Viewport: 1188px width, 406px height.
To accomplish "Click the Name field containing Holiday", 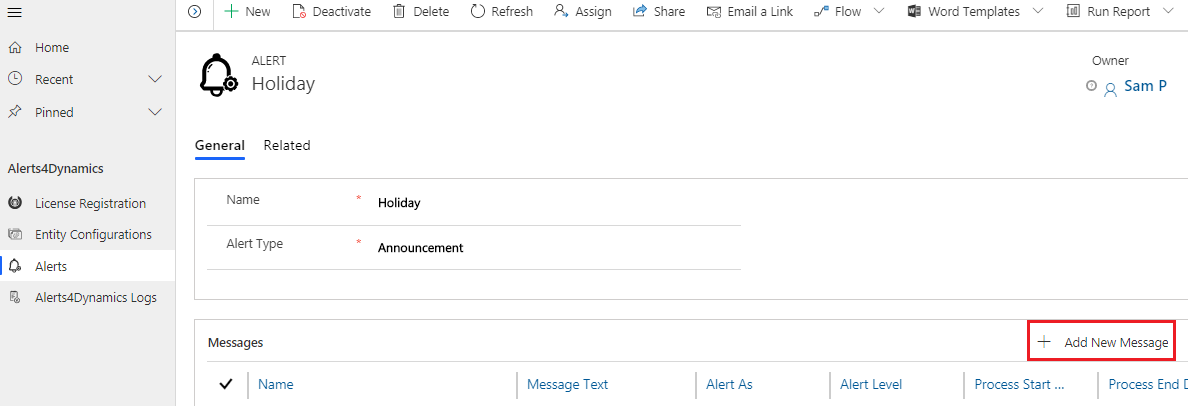I will [x=558, y=203].
